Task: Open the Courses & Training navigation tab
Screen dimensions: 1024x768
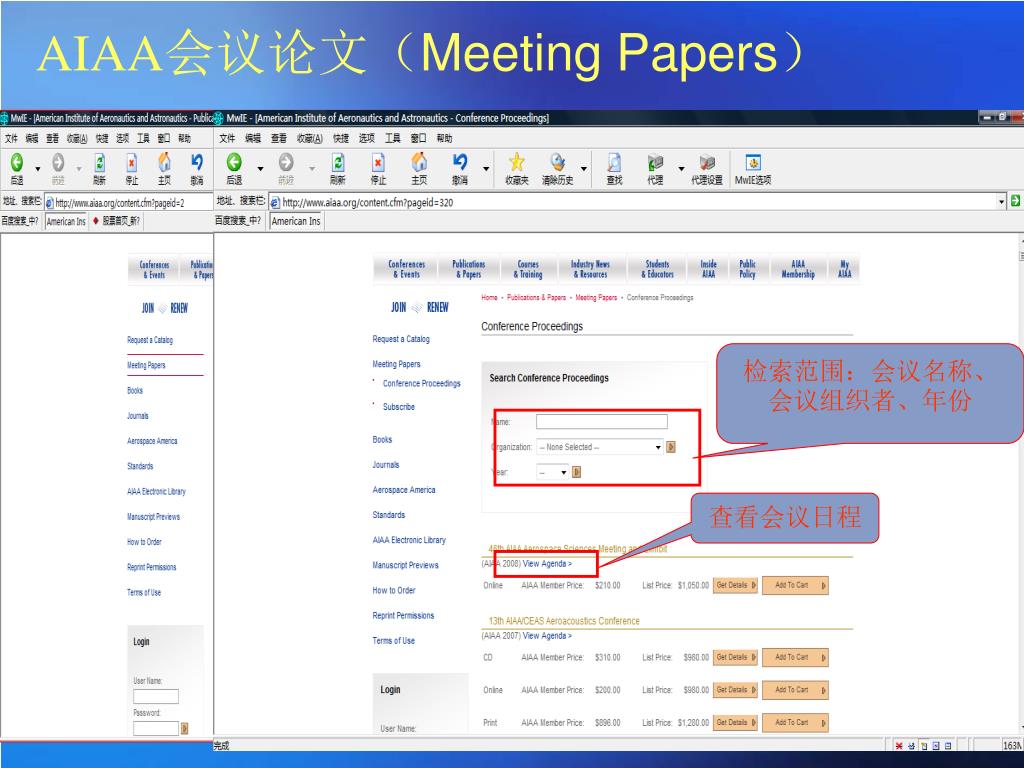Action: click(x=528, y=269)
